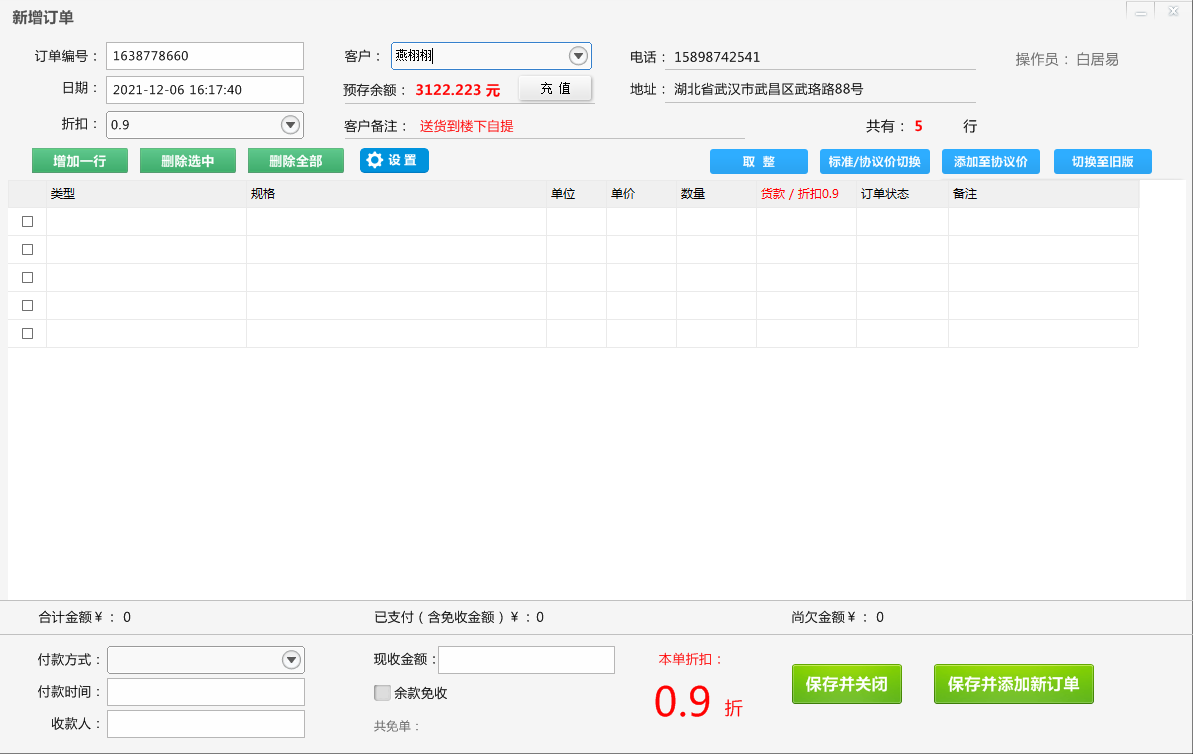The height and width of the screenshot is (754, 1193).
Task: Check the first order row checkbox
Action: click(x=27, y=222)
